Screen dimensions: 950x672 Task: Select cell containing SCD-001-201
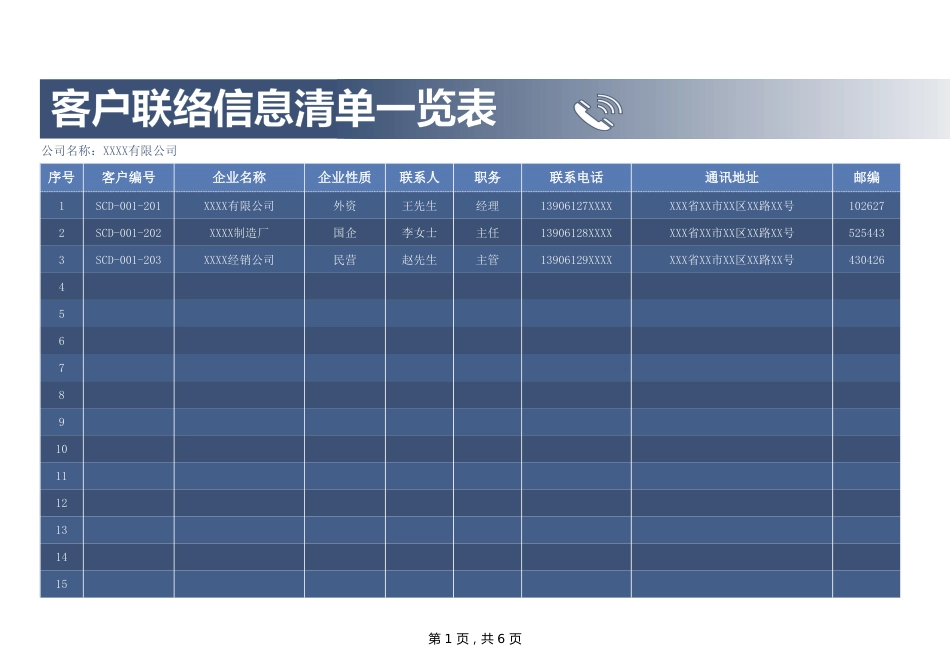pyautogui.click(x=124, y=204)
